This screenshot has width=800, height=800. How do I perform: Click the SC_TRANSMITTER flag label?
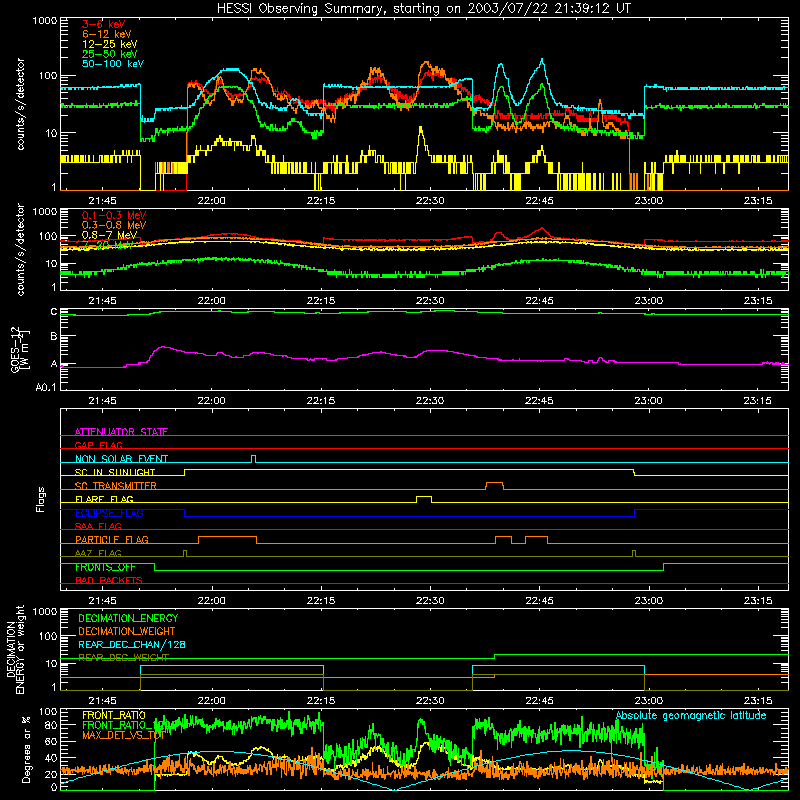tap(116, 486)
